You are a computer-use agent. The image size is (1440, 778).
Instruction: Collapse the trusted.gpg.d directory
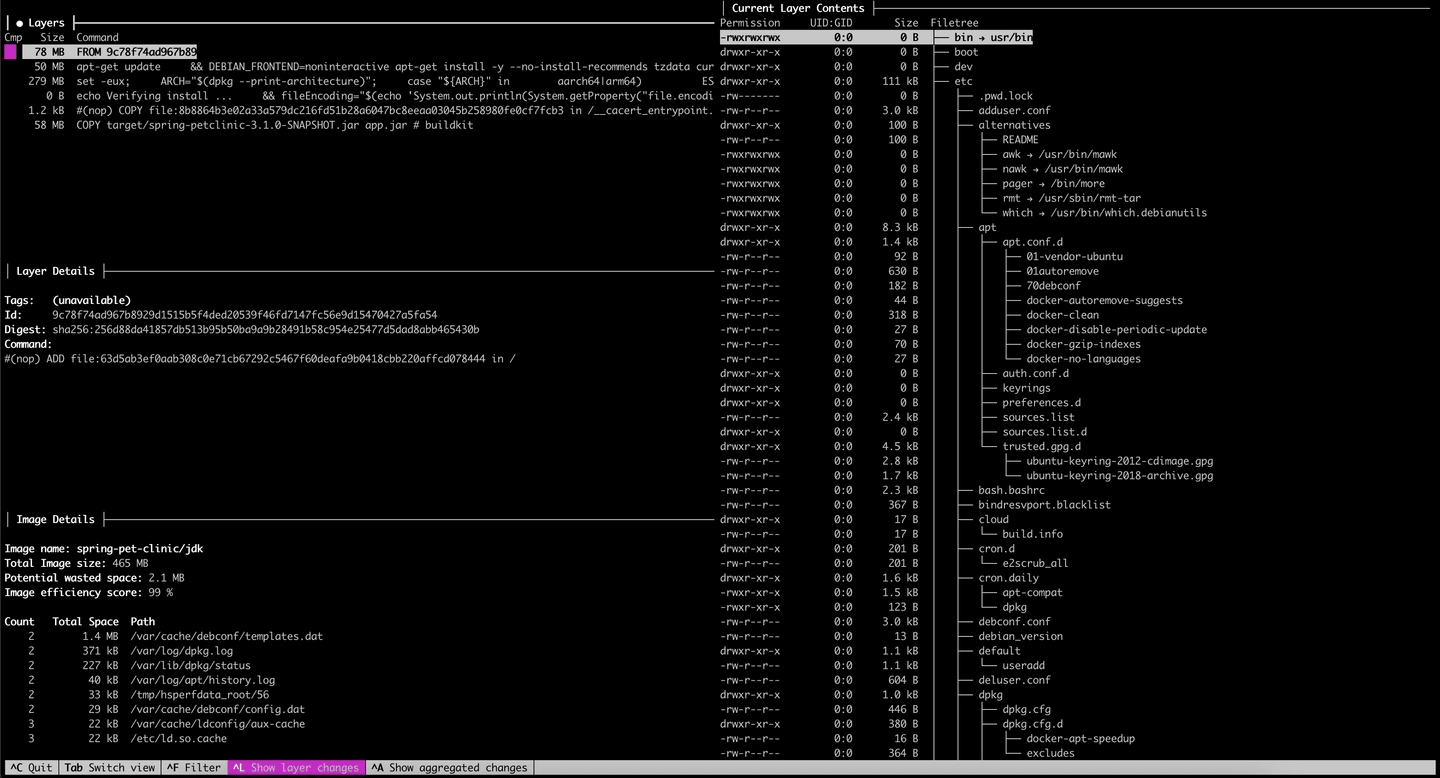pos(1041,446)
